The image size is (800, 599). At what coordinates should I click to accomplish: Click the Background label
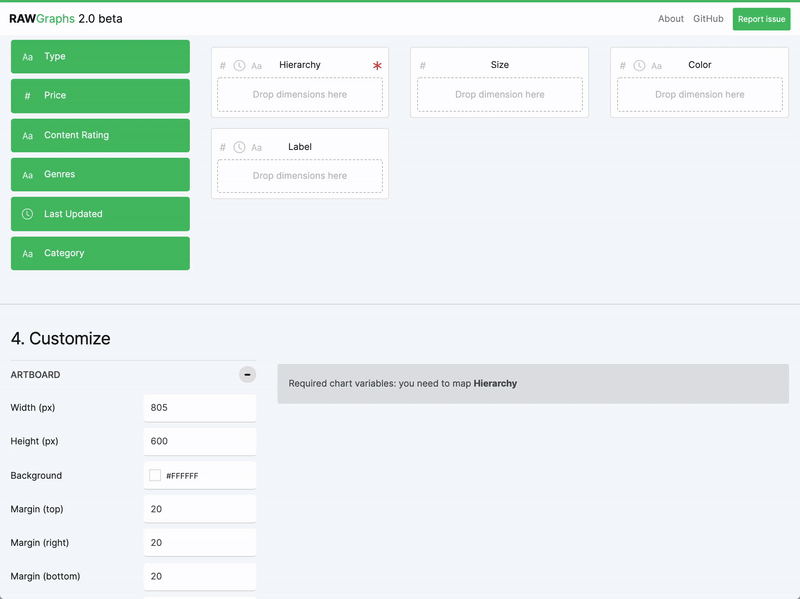coord(36,476)
